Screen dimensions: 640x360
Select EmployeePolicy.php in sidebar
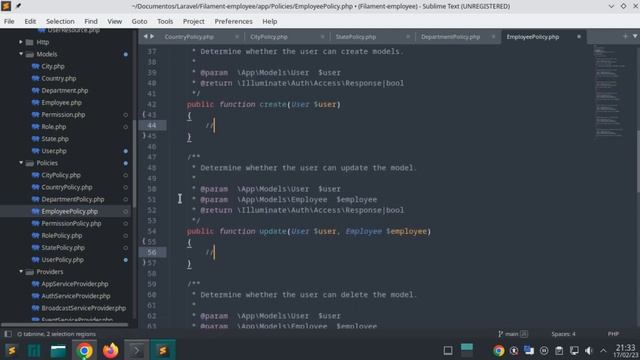[x=69, y=211]
